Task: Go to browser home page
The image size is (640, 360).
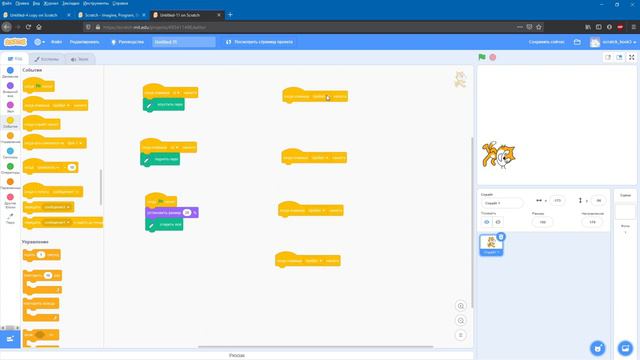Action: coord(39,27)
